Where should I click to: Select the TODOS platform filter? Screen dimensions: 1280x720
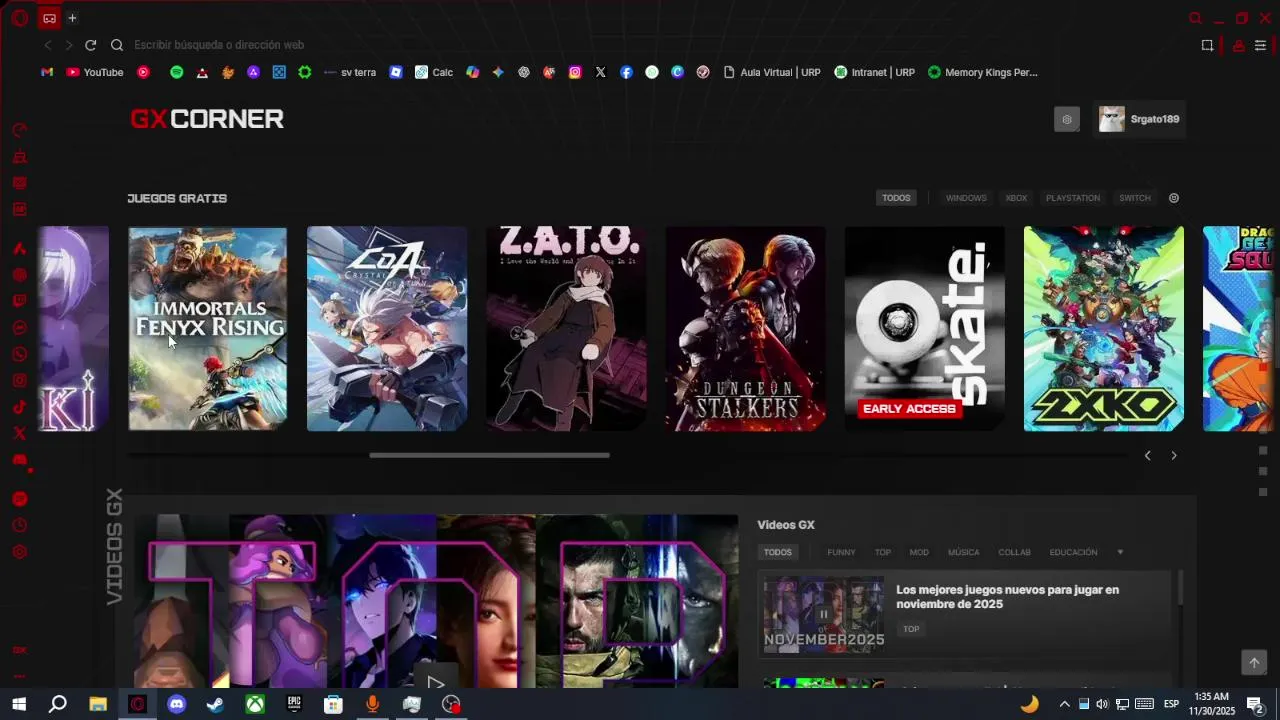[896, 198]
